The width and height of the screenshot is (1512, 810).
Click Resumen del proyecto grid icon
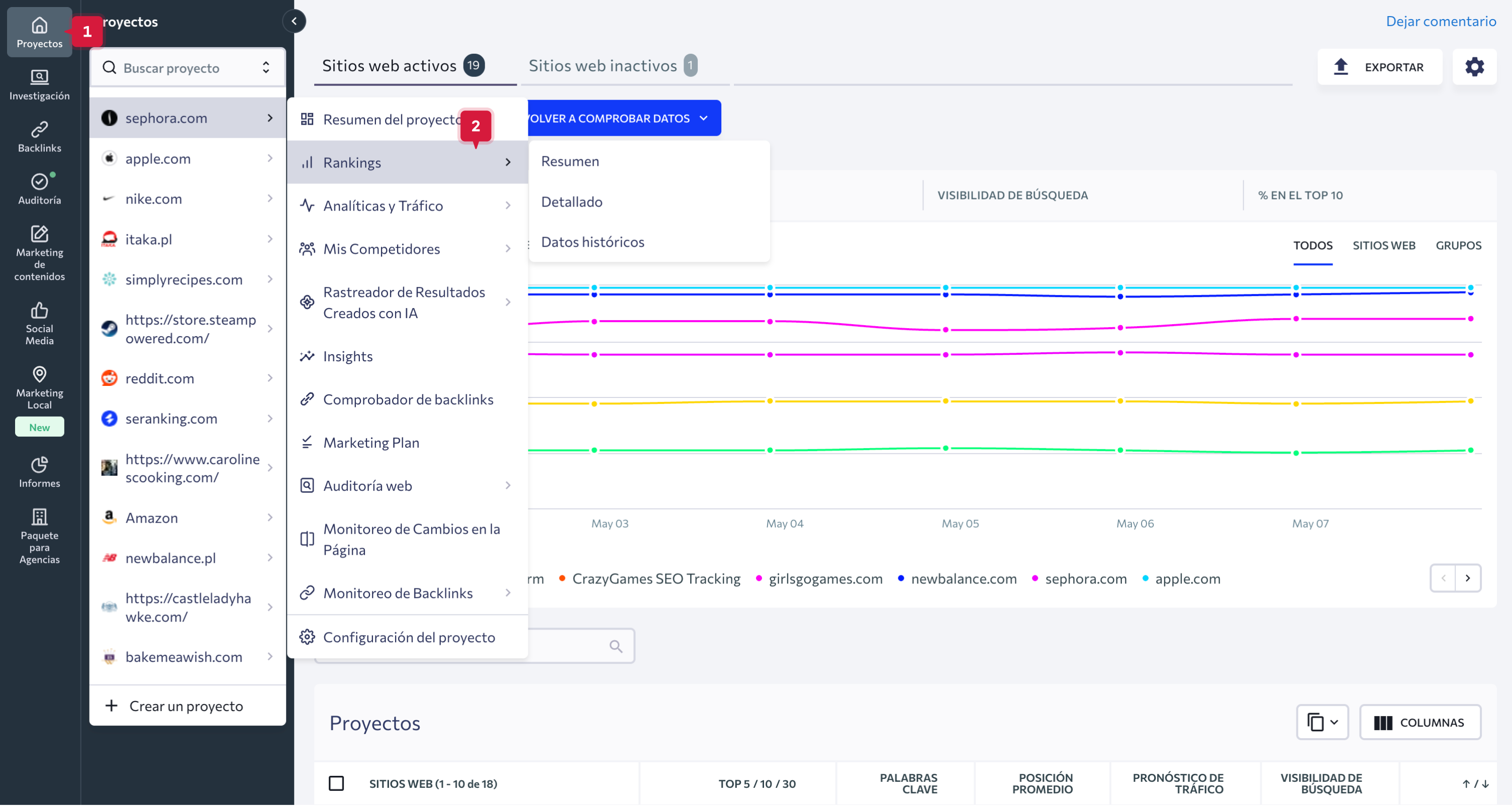pos(307,119)
